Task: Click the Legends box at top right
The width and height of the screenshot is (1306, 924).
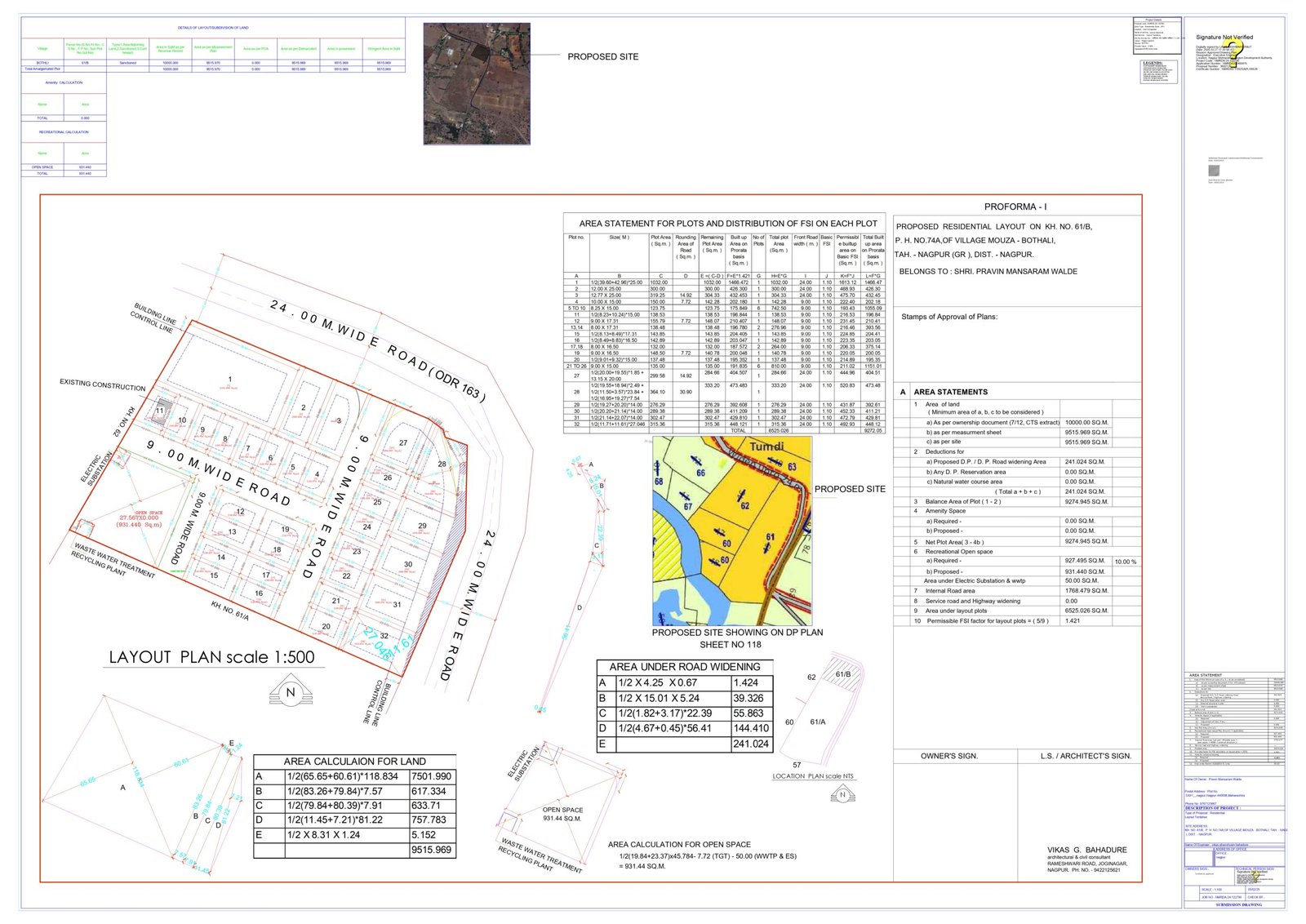Action: tap(1159, 72)
